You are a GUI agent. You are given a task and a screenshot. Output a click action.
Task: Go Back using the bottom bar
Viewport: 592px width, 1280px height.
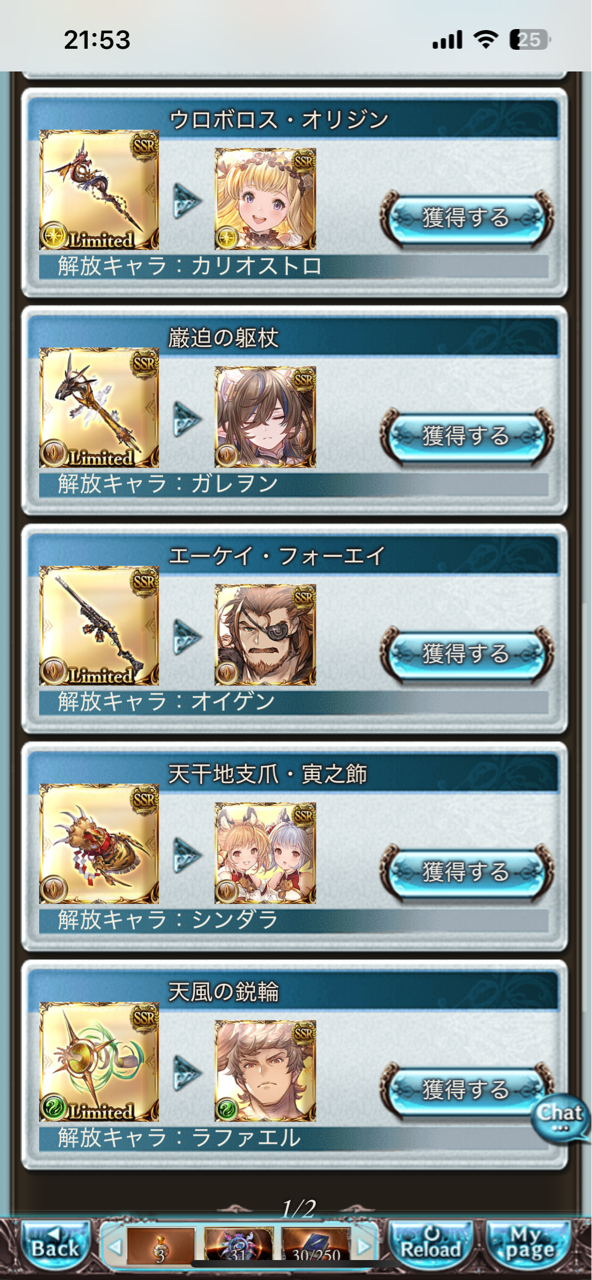tap(52, 1245)
